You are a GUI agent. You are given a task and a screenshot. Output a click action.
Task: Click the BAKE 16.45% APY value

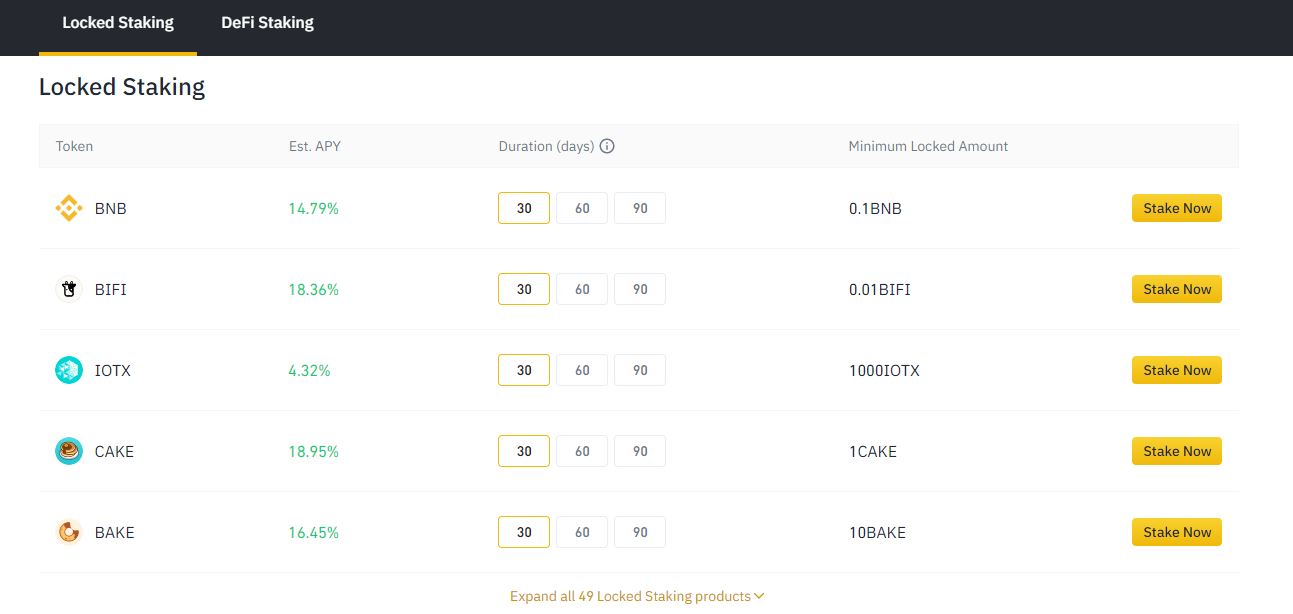313,533
